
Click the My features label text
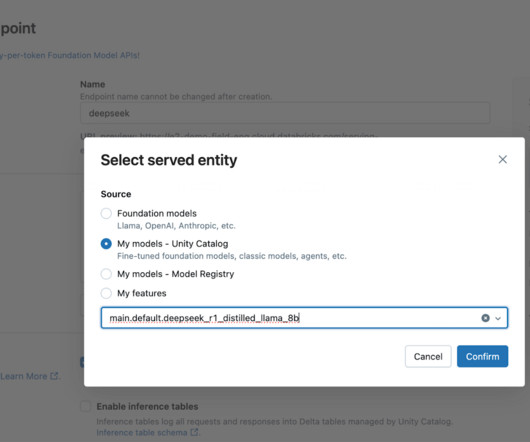click(142, 293)
